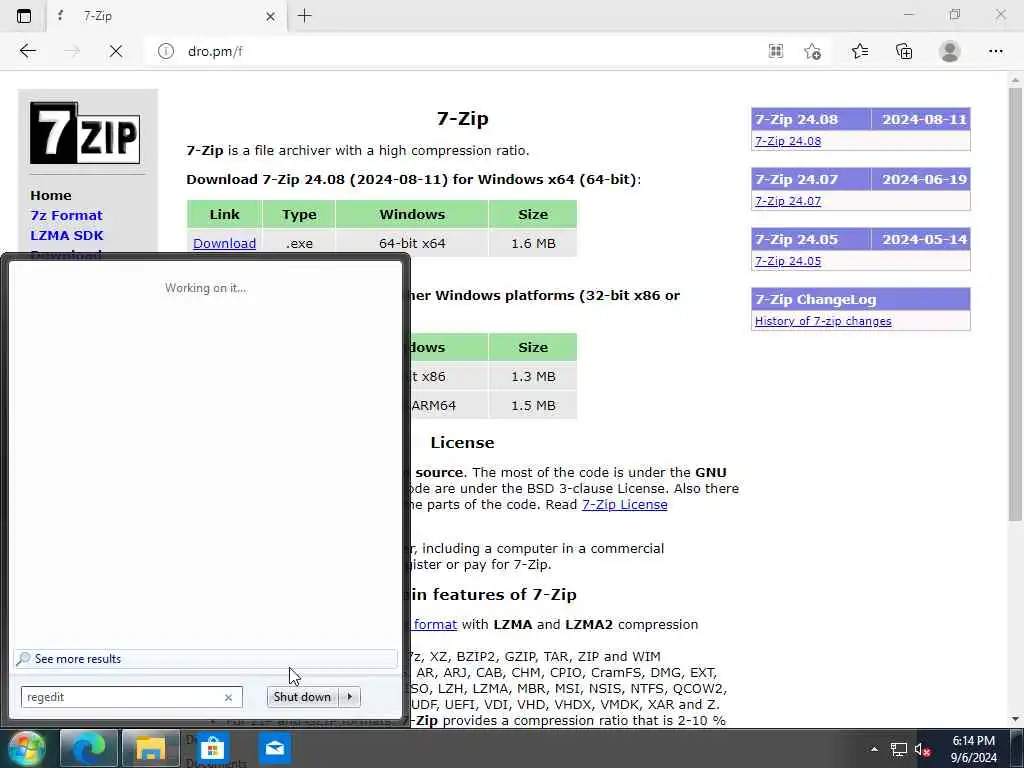Open Microsoft Store from the taskbar
The height and width of the screenshot is (768, 1024).
click(x=213, y=748)
